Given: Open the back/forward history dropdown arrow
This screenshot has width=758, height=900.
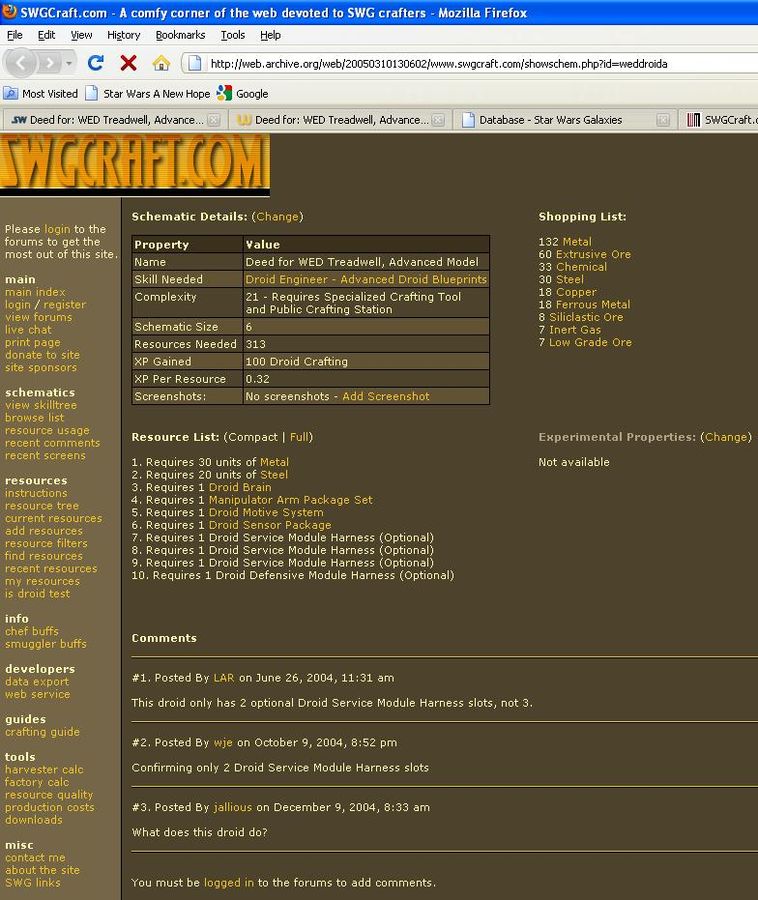Looking at the screenshot, I should [x=69, y=63].
